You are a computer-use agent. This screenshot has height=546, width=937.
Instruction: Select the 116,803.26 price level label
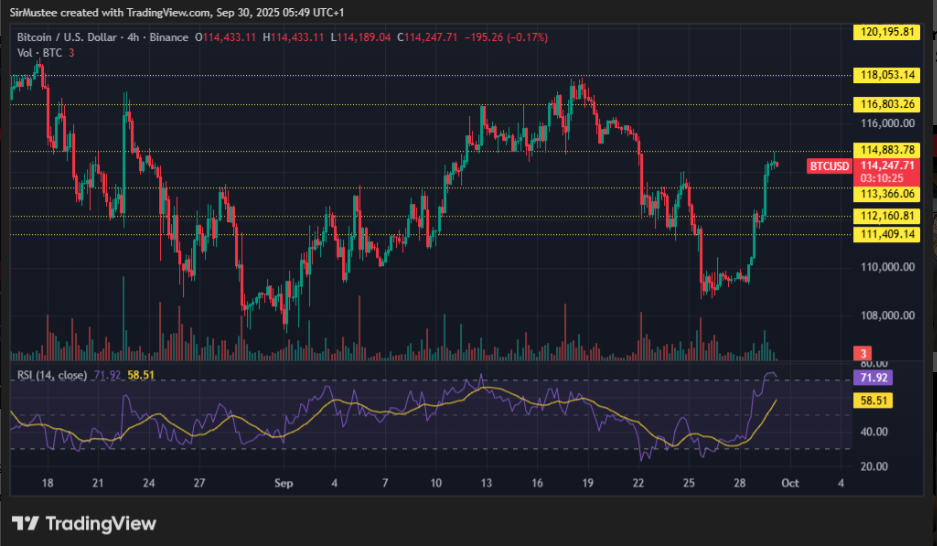[885, 104]
